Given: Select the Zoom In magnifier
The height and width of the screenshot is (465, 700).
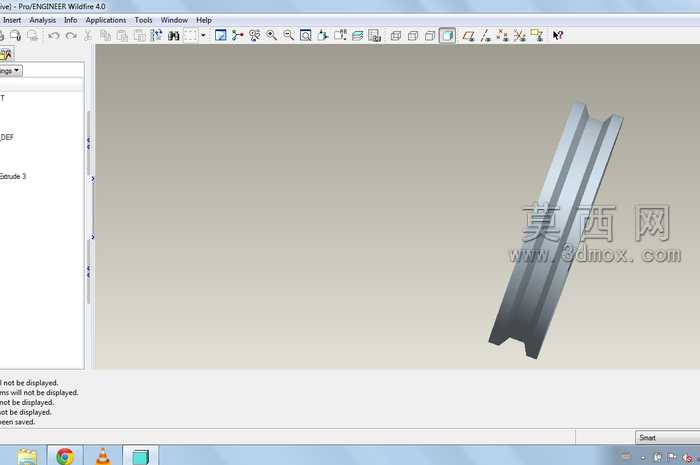Looking at the screenshot, I should pos(271,36).
